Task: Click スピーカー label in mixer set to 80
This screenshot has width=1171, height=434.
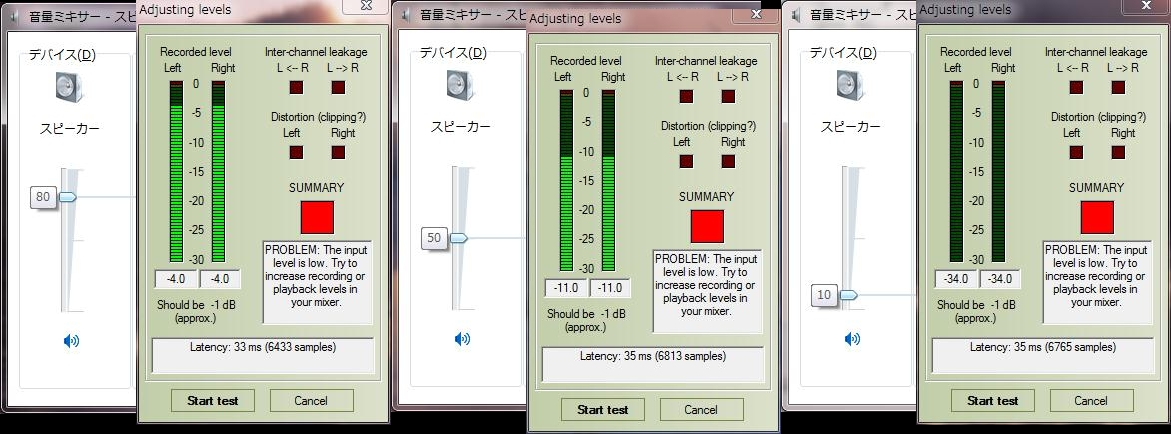Action: pos(69,129)
